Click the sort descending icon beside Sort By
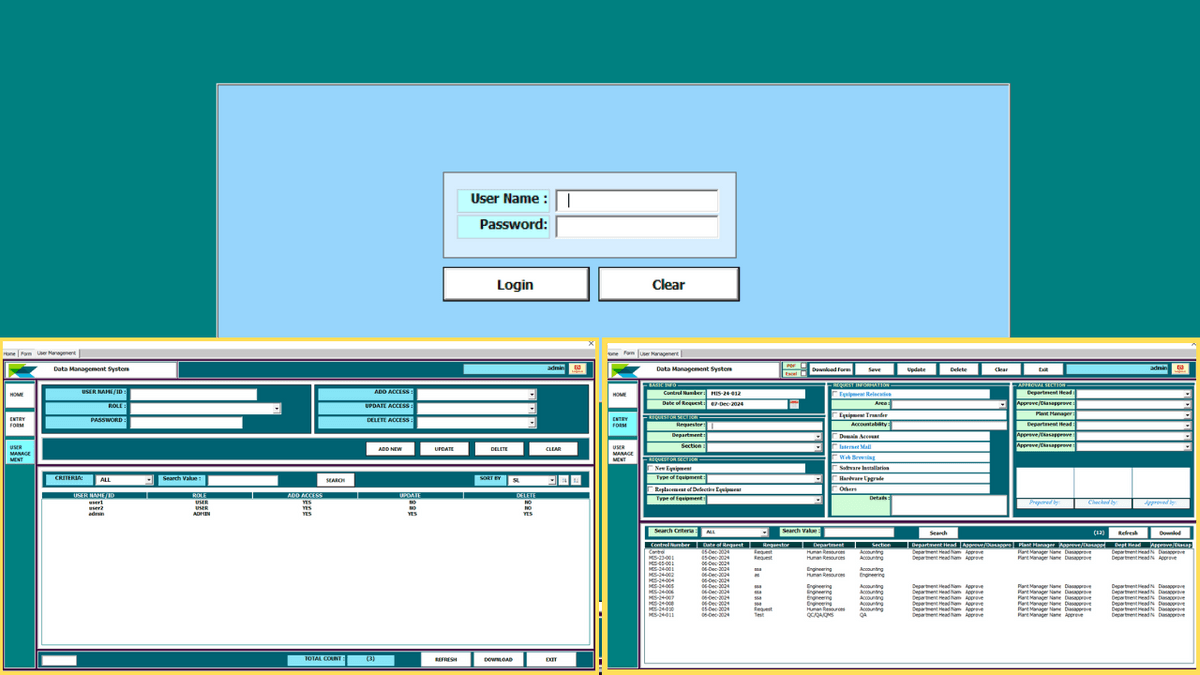This screenshot has height=675, width=1200. (x=575, y=480)
